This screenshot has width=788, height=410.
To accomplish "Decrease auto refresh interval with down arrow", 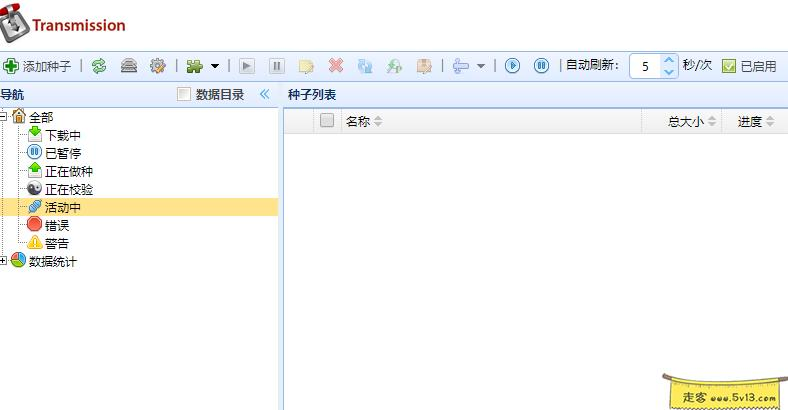I will [669, 72].
